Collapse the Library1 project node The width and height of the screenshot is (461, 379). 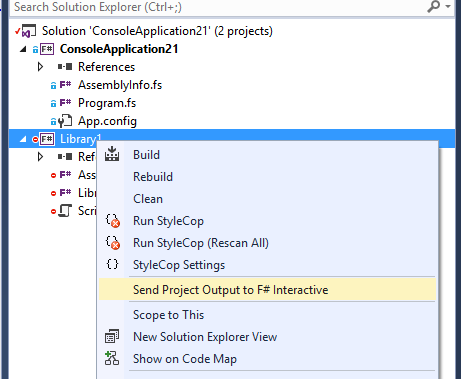(23, 139)
